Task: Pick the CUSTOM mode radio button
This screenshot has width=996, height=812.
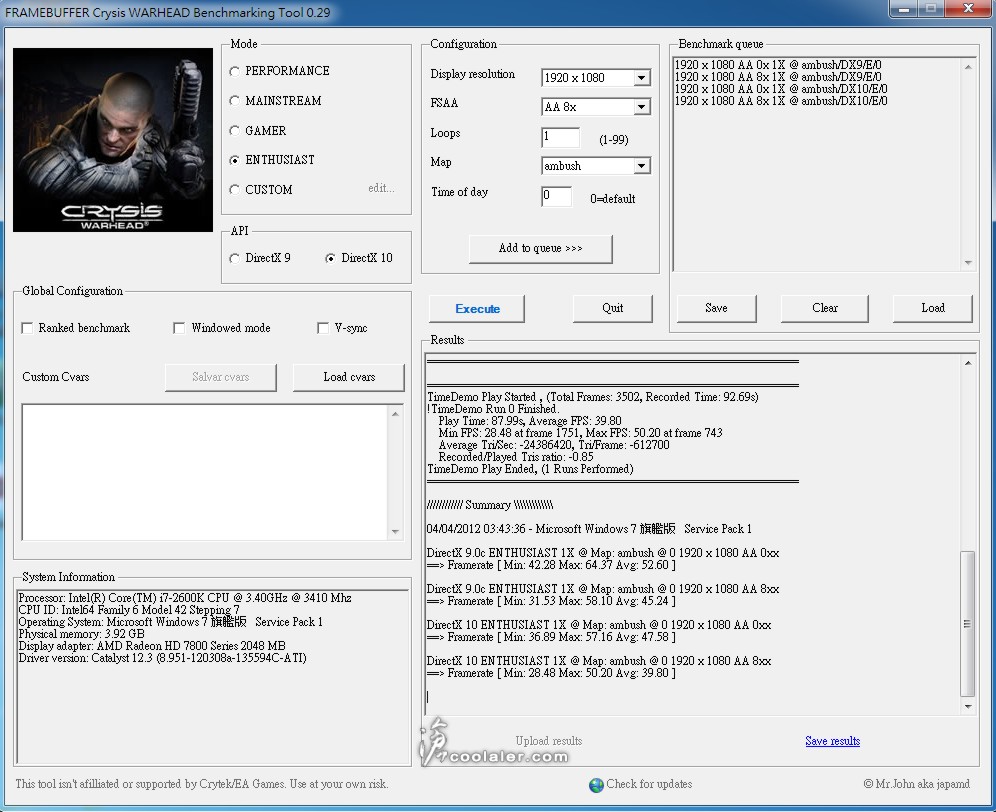Action: 234,189
